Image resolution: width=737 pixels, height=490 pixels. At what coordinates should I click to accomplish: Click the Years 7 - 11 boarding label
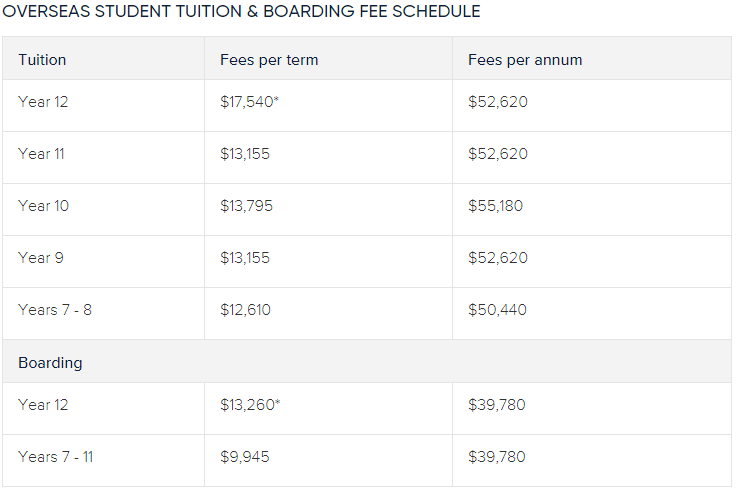(x=55, y=457)
